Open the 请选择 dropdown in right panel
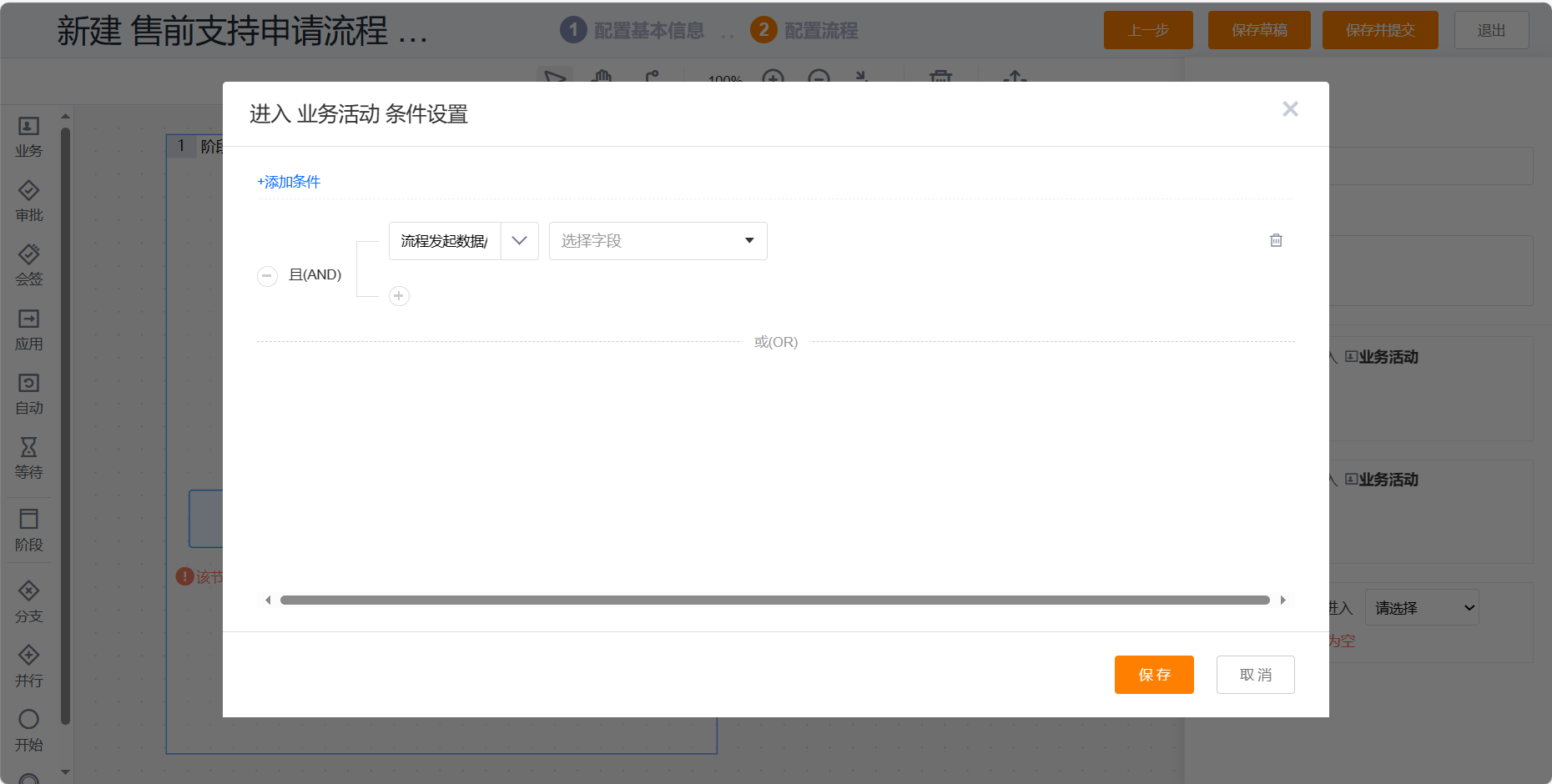This screenshot has width=1552, height=784. [x=1422, y=607]
